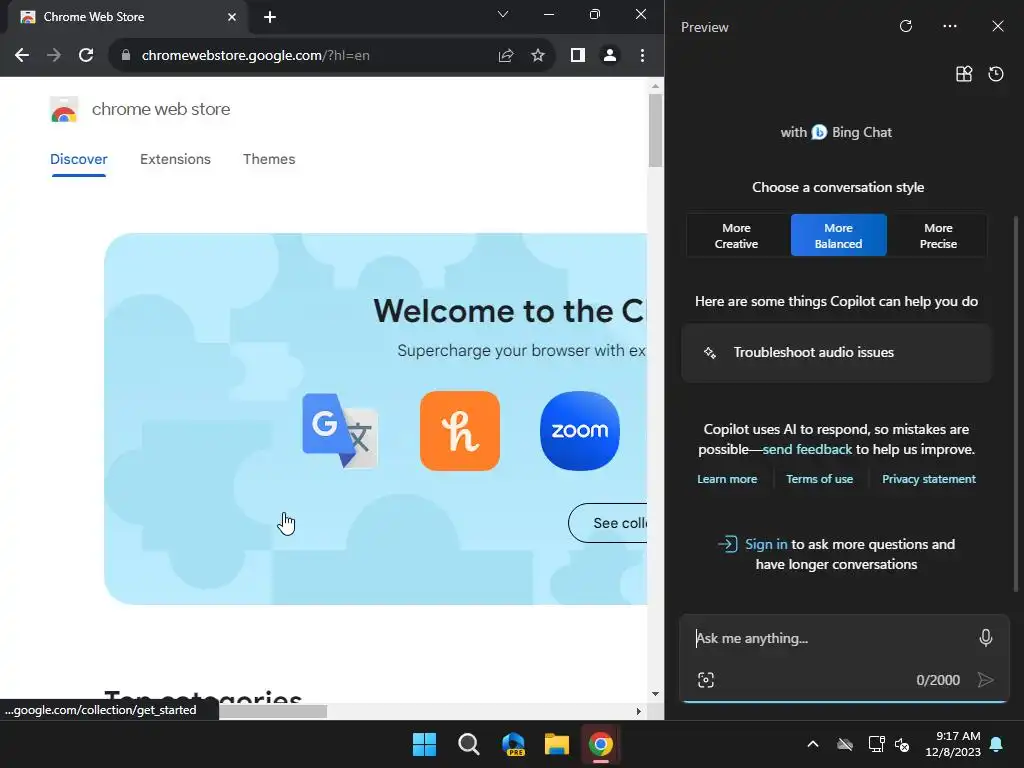Click the page's vertical scrollbar thumb
The width and height of the screenshot is (1024, 768).
coord(655,131)
